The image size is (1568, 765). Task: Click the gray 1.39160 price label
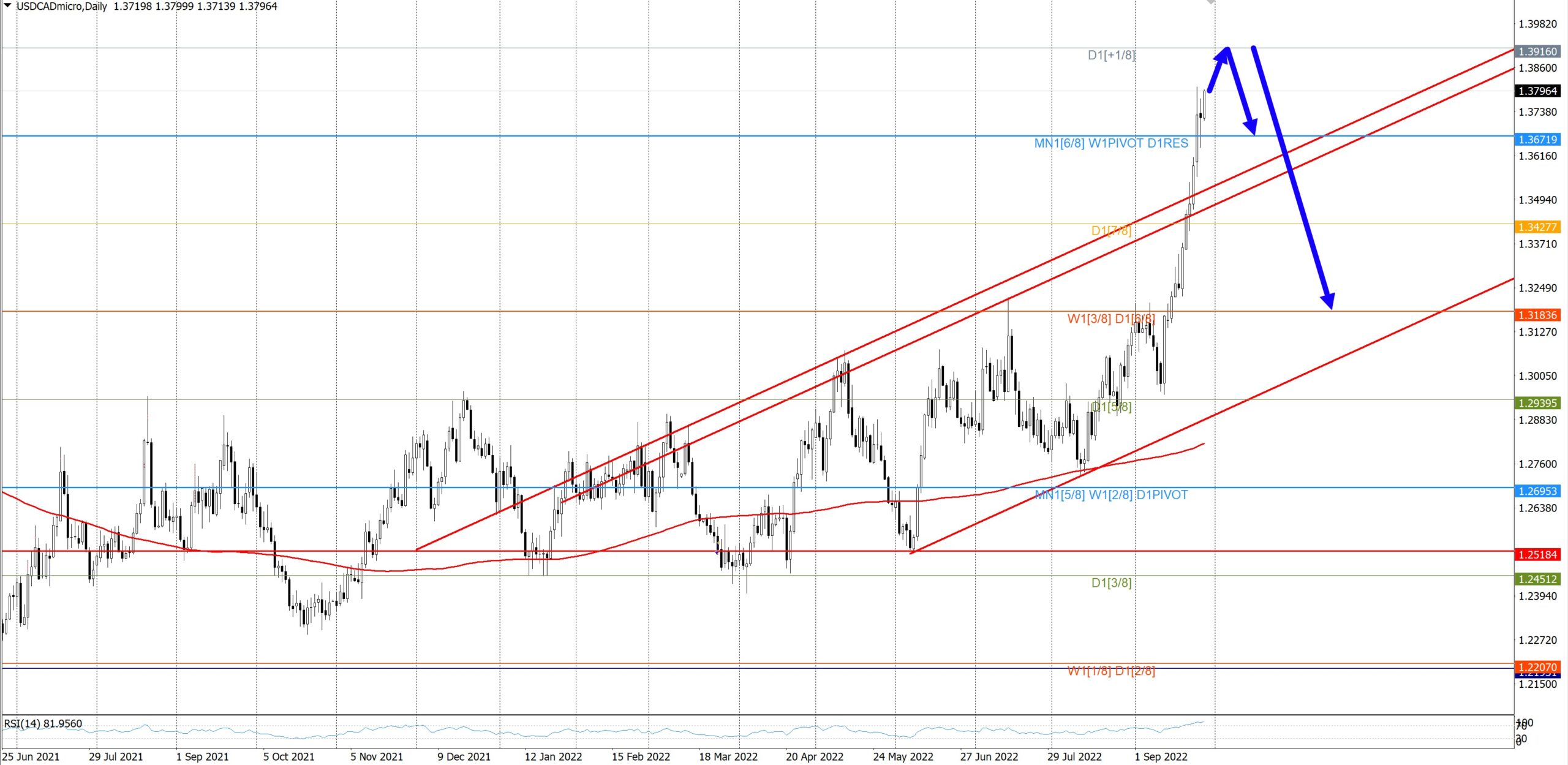tap(1538, 51)
